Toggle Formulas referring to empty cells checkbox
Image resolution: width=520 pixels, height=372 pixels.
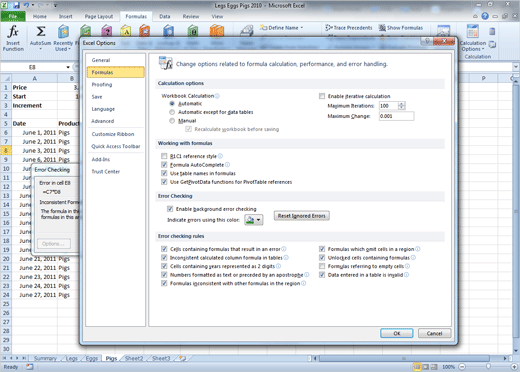pyautogui.click(x=322, y=266)
